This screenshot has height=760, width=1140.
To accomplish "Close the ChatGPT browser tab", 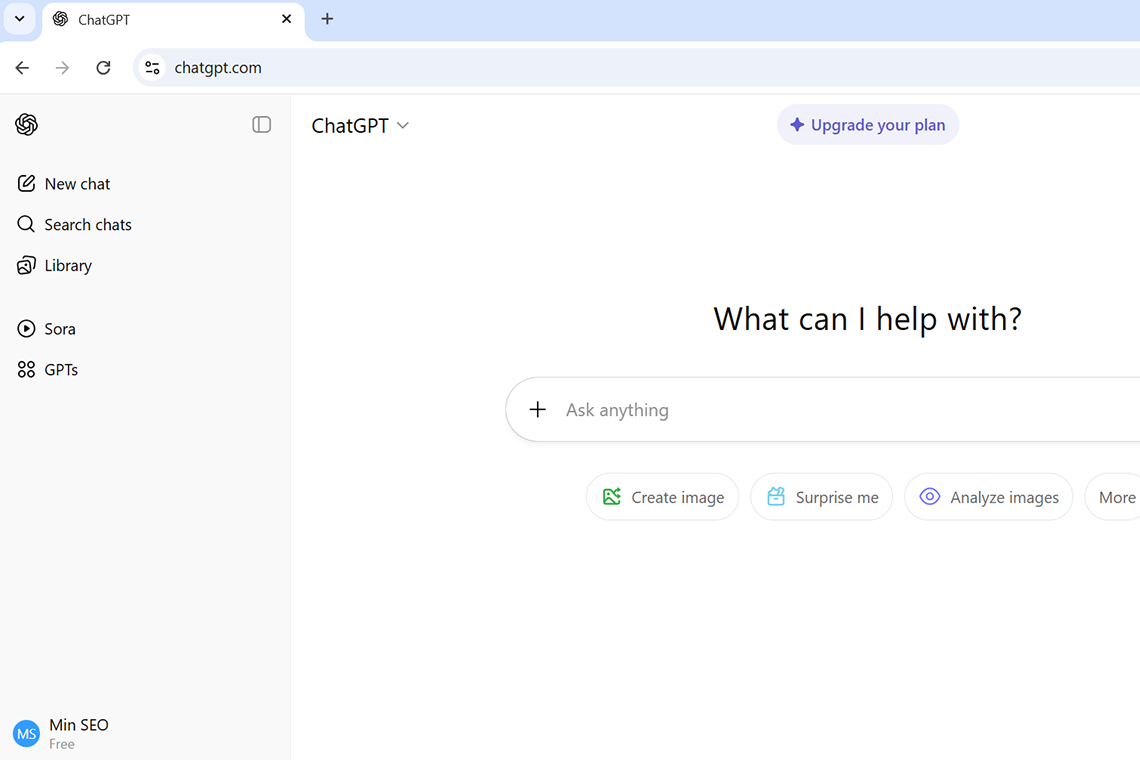I will 287,19.
